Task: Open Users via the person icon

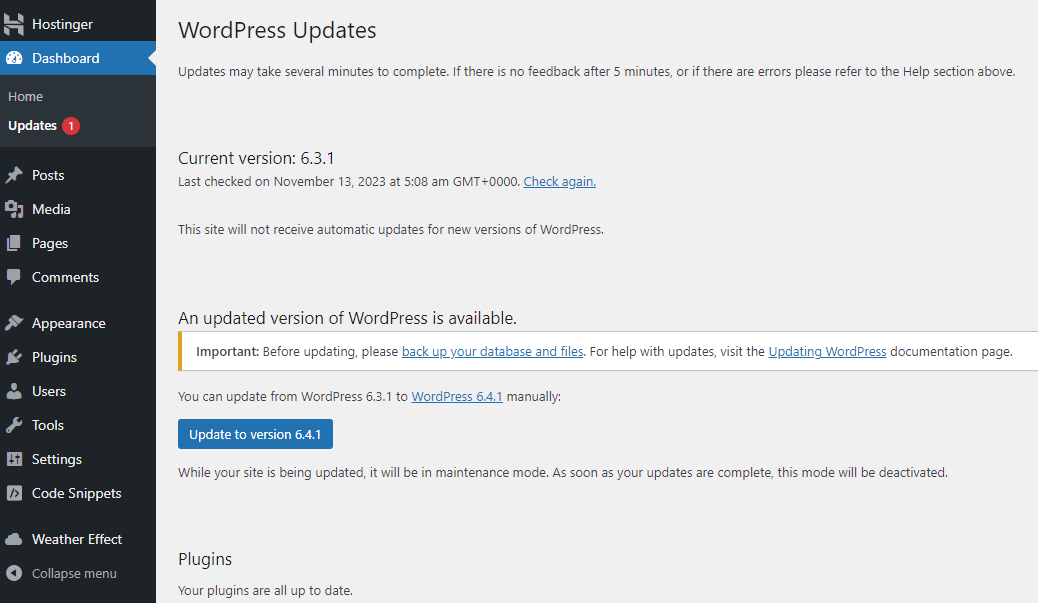Action: [x=16, y=390]
